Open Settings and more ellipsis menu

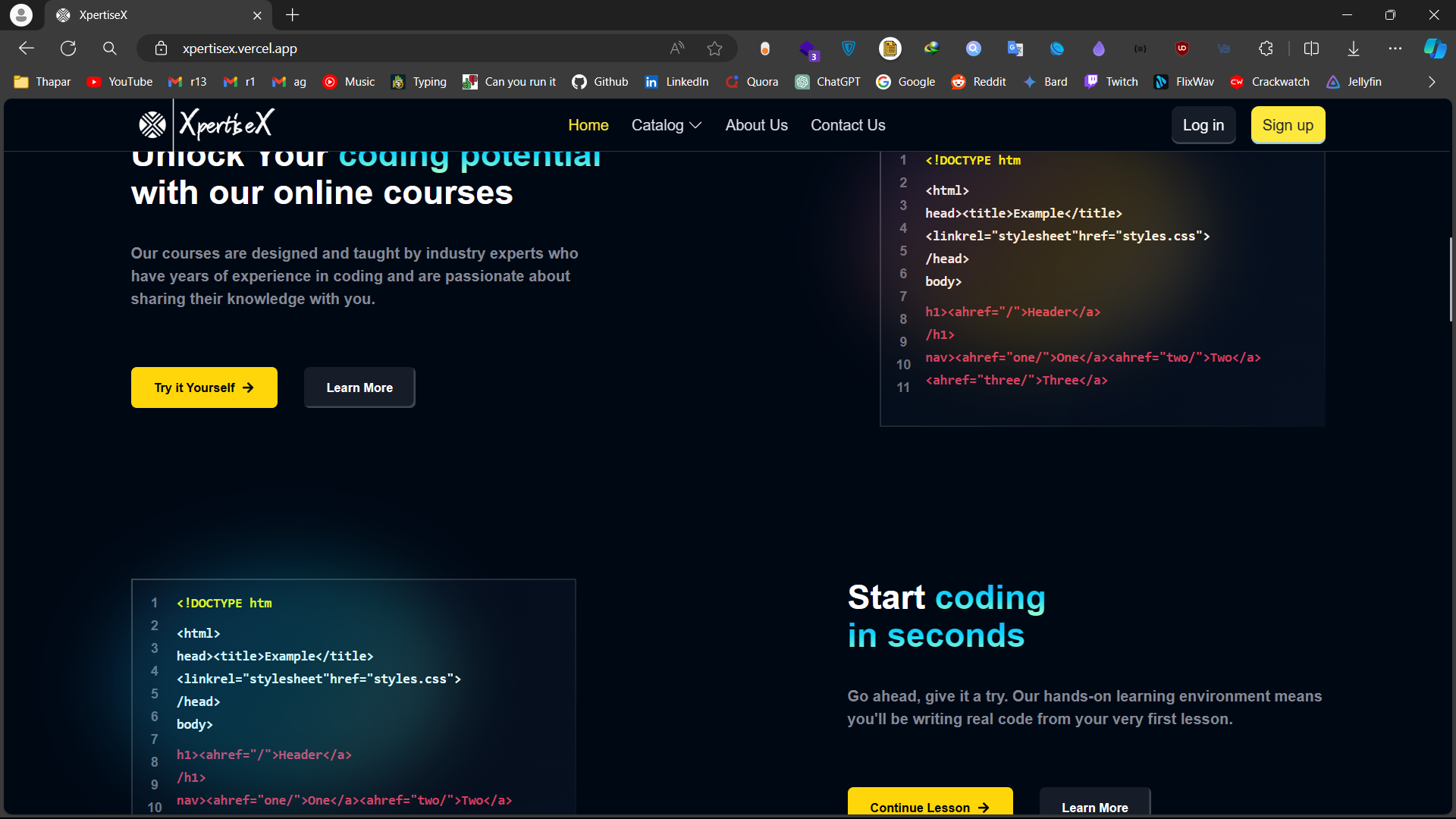click(x=1395, y=49)
